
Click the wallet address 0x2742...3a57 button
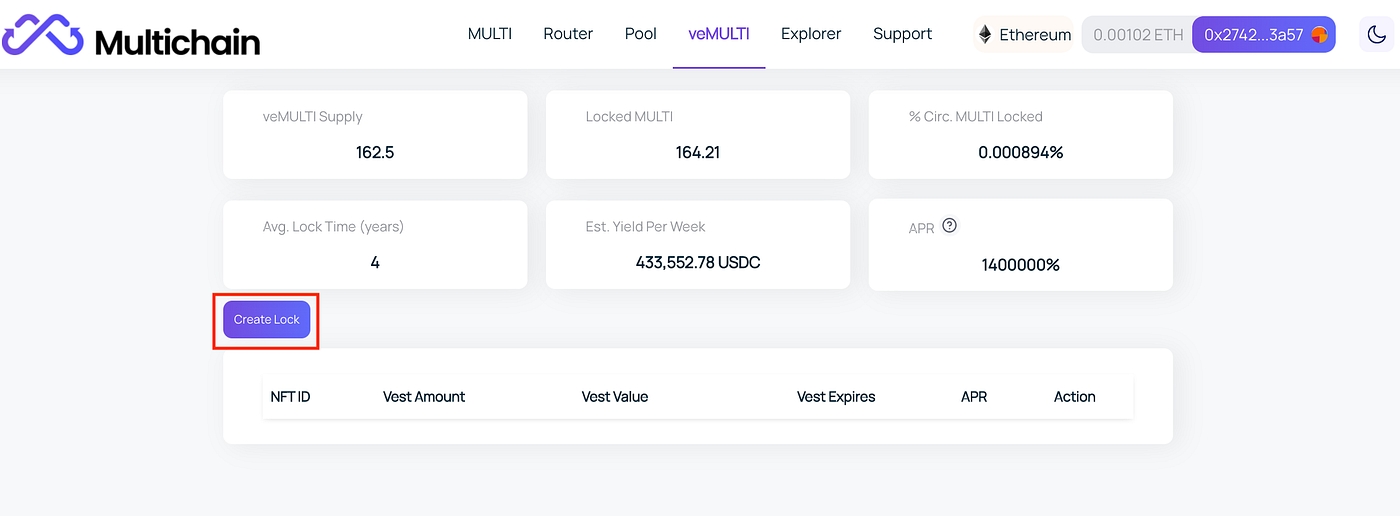[x=1253, y=35]
